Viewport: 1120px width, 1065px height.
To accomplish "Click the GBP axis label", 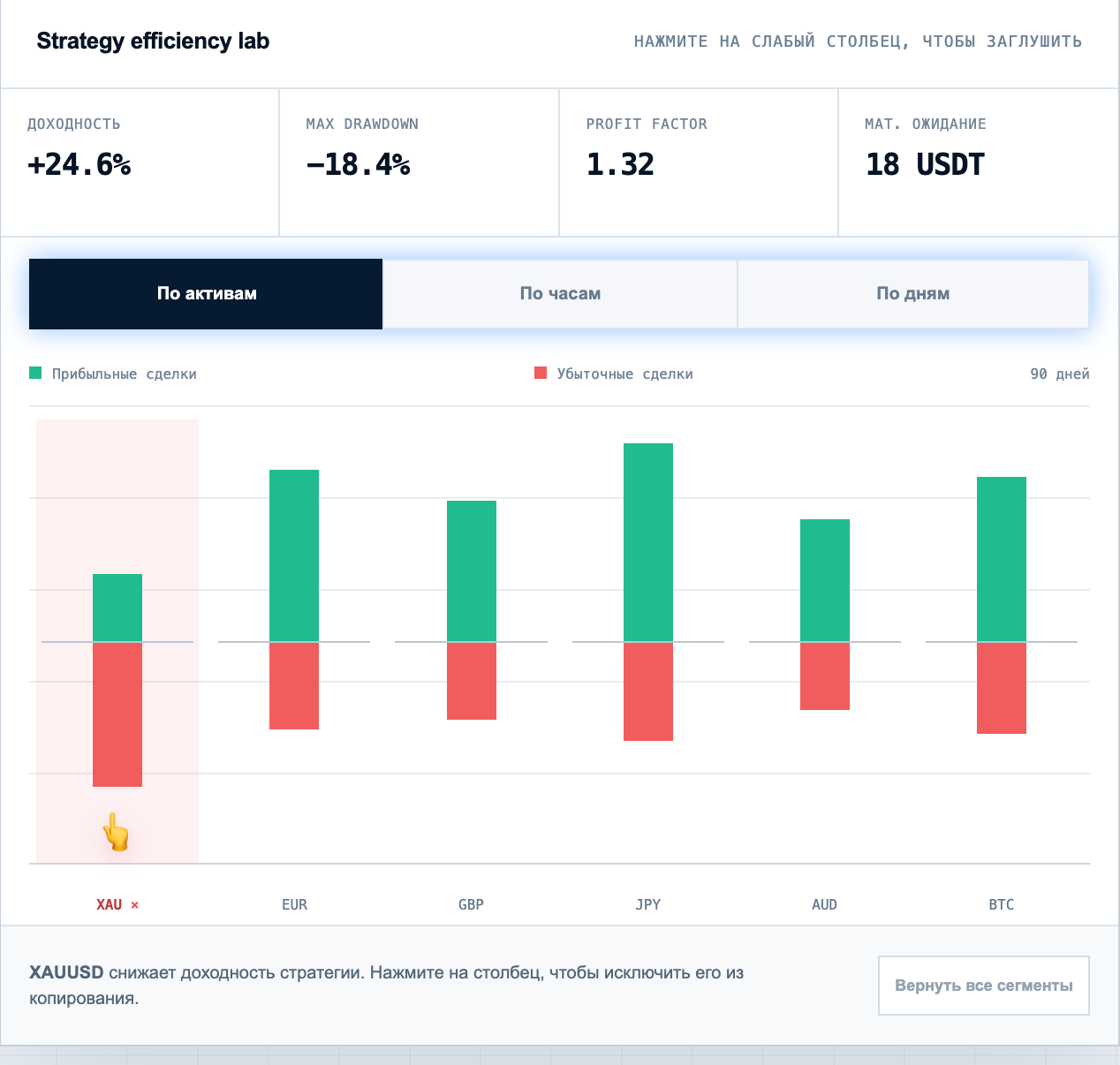I will click(472, 904).
